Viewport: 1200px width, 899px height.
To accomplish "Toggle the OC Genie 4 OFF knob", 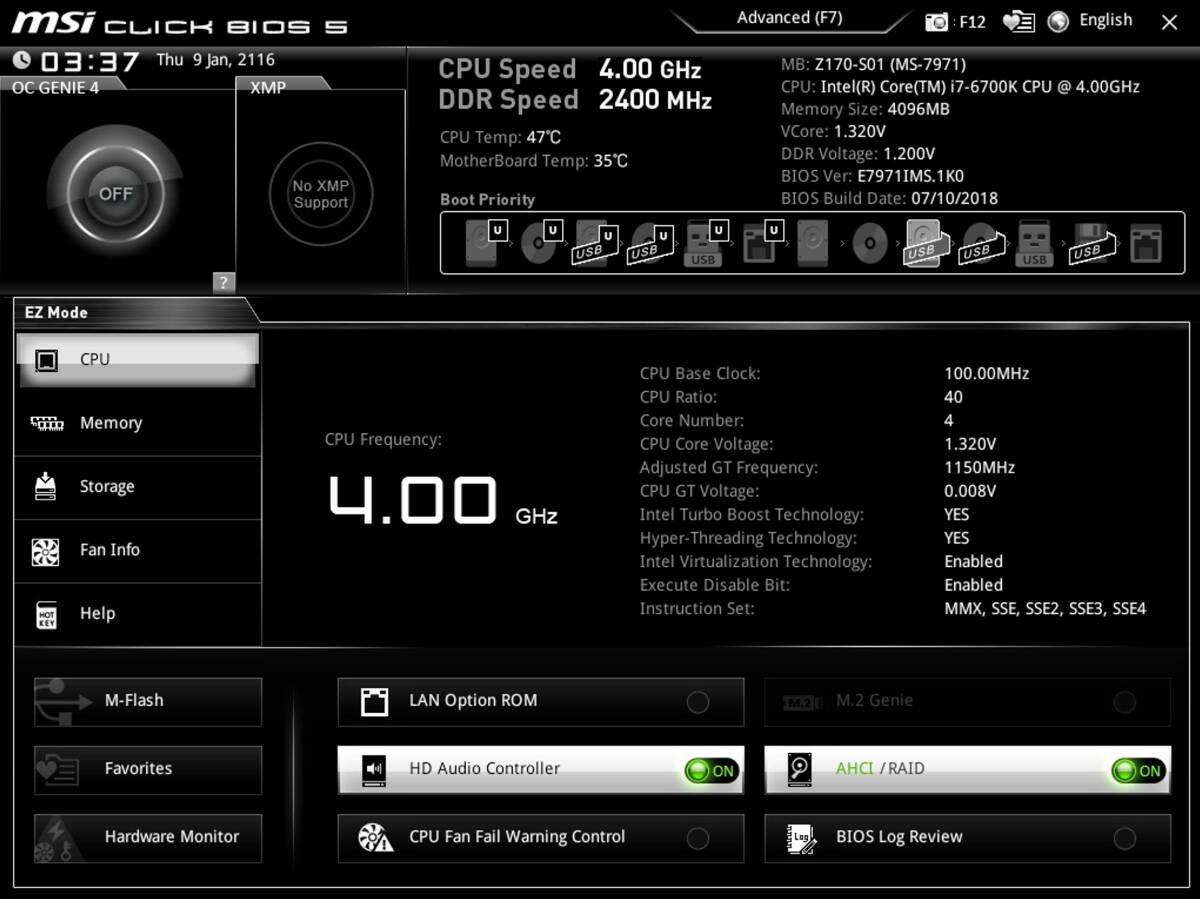I will coord(115,194).
